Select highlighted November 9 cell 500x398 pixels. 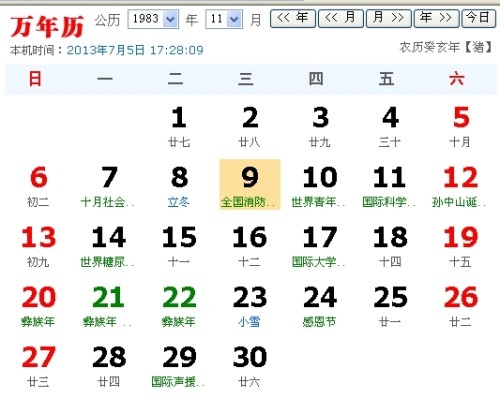click(x=250, y=185)
